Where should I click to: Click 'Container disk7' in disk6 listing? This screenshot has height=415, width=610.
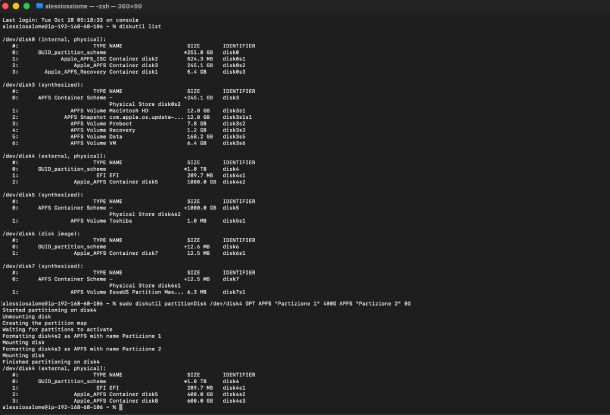tap(133, 253)
